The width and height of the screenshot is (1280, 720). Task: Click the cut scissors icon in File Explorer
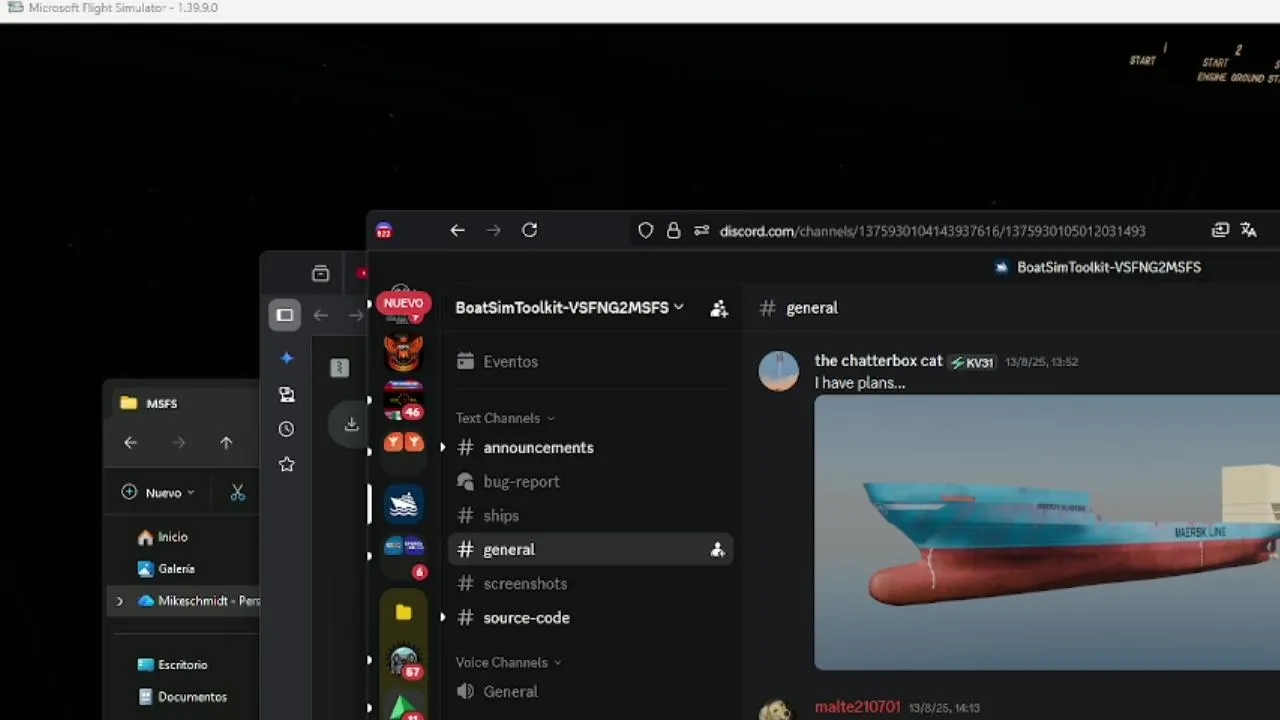pos(237,492)
